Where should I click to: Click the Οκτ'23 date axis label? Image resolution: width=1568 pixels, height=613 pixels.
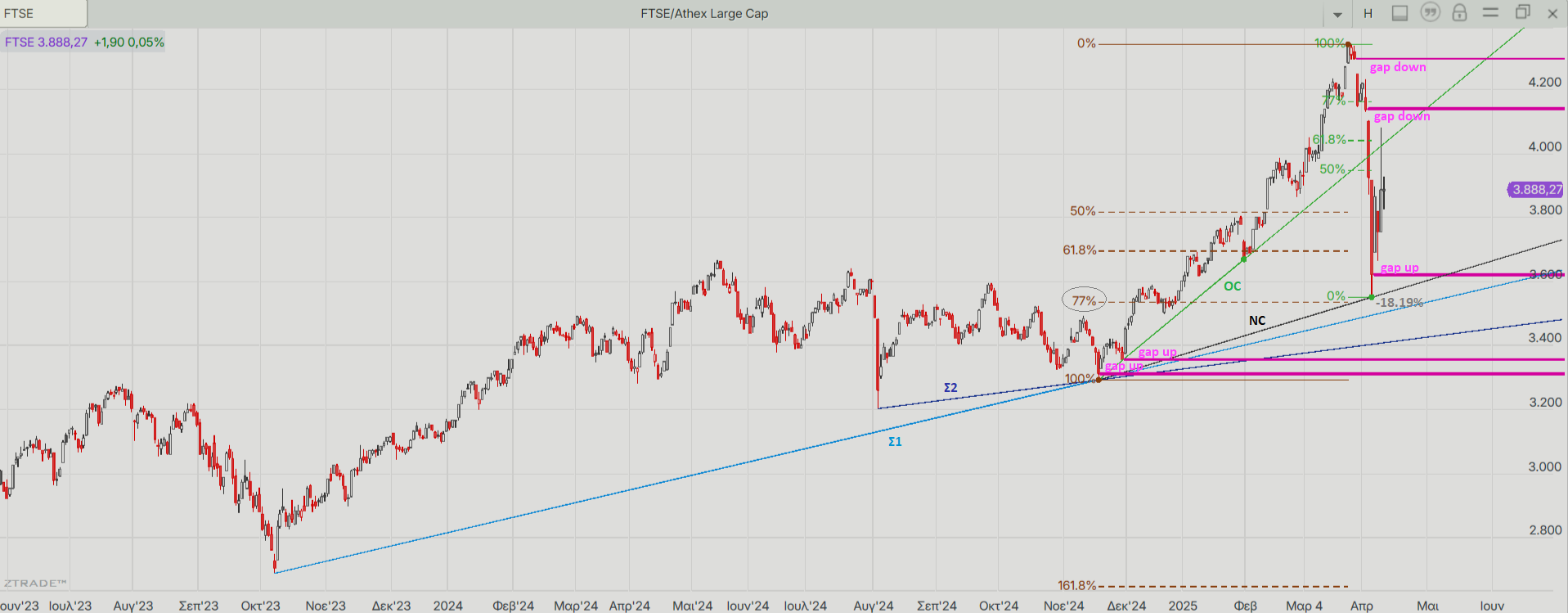(260, 606)
